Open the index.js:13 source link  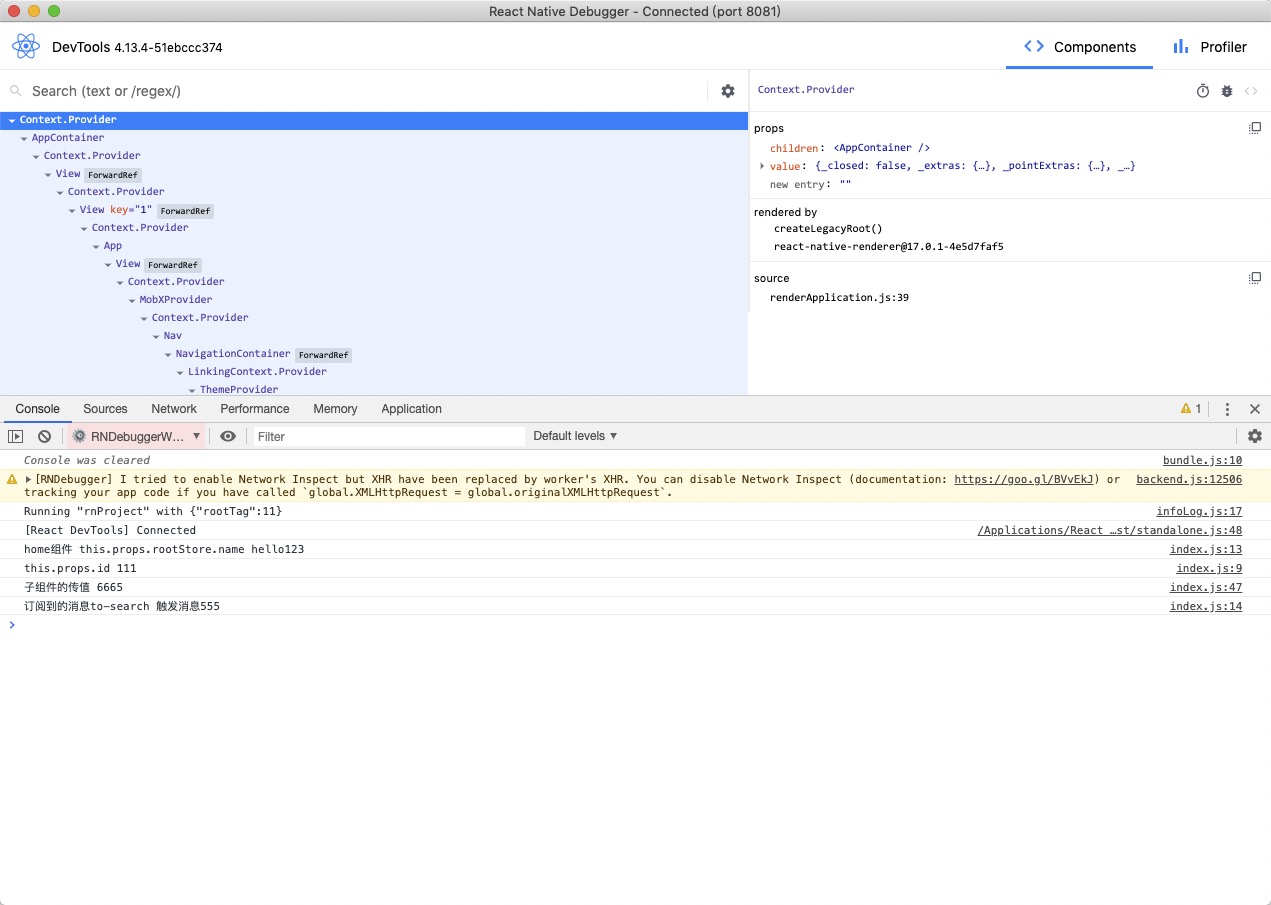click(1206, 549)
